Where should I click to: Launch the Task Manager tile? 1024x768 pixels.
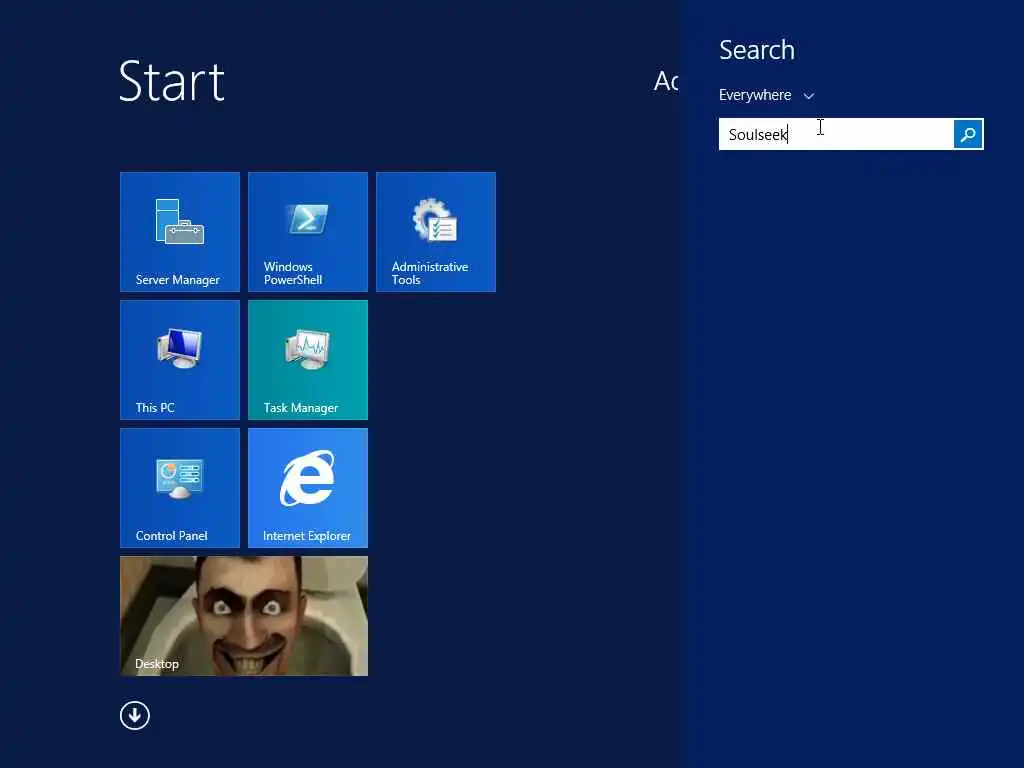[308, 360]
